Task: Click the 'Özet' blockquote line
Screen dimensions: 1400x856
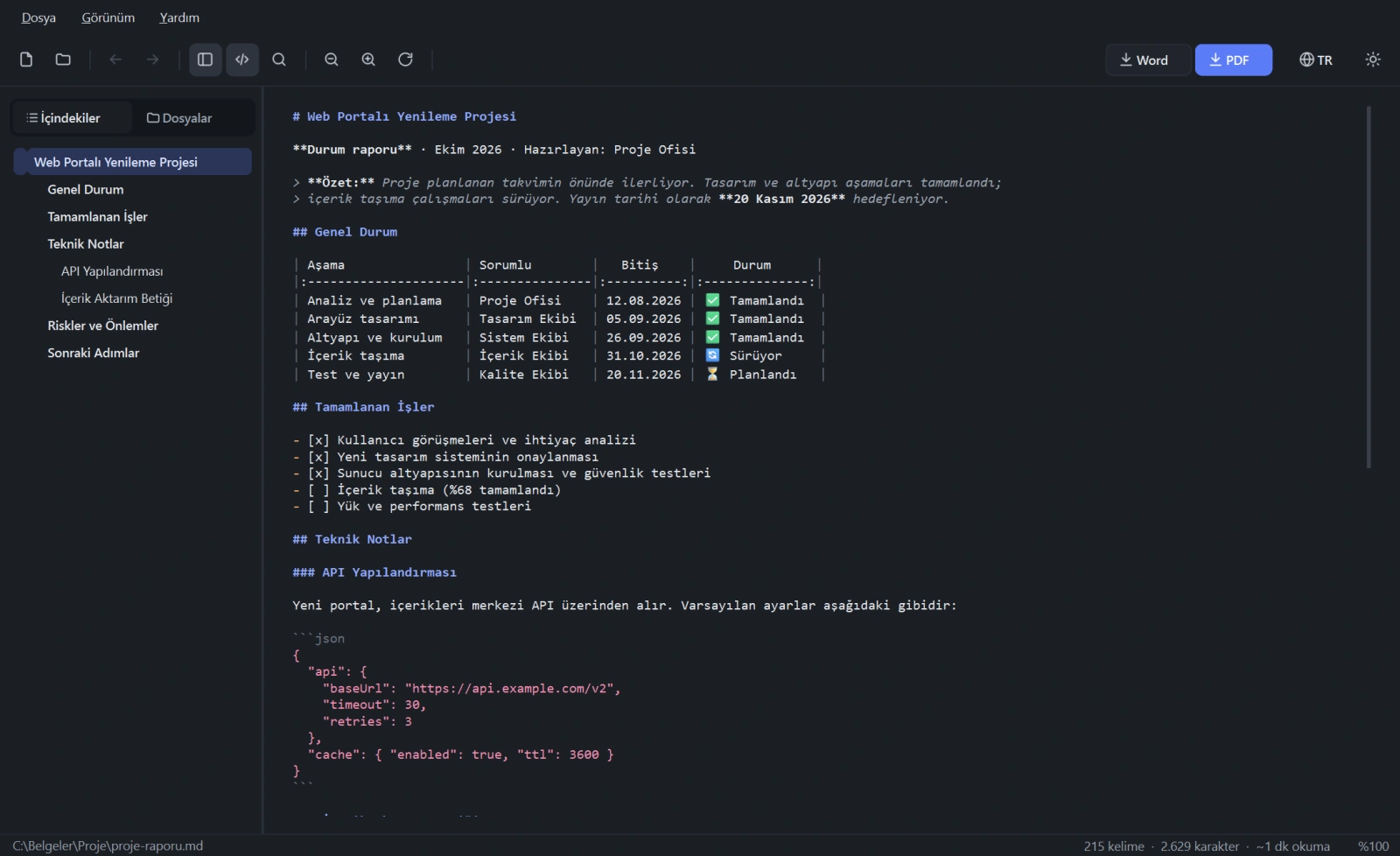Action: point(647,183)
